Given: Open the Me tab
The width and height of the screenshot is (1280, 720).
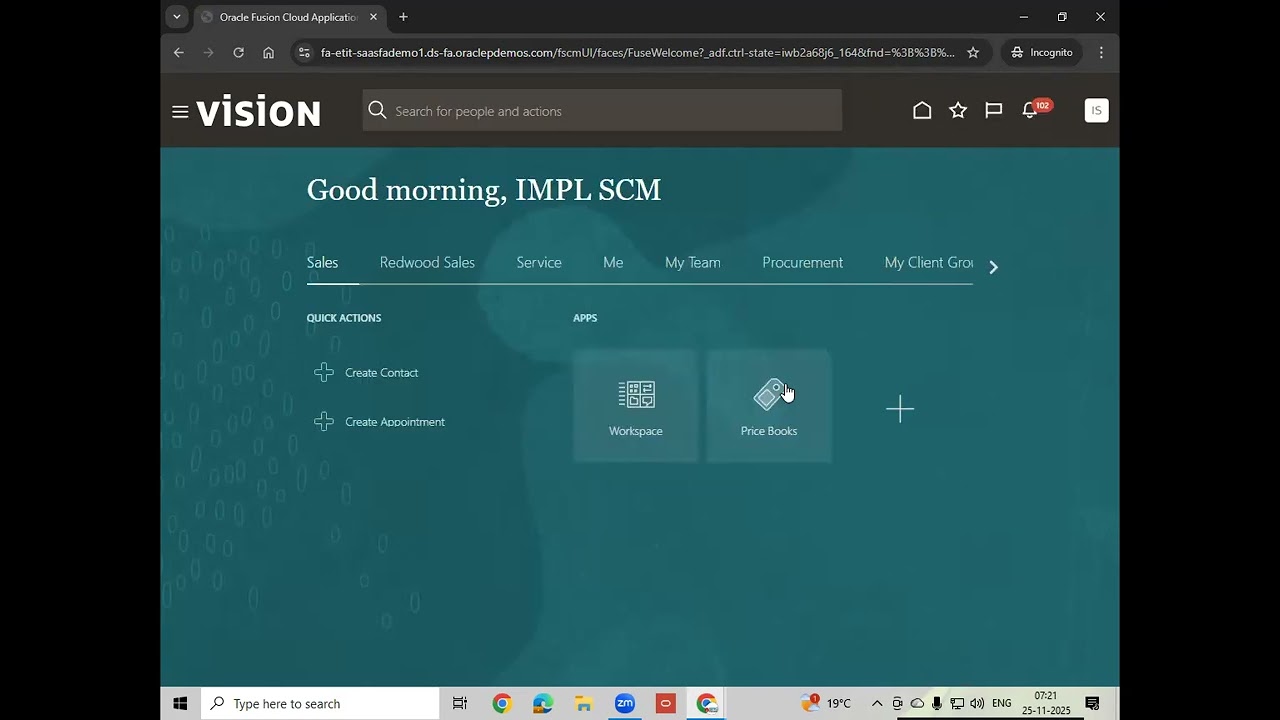Looking at the screenshot, I should (613, 262).
